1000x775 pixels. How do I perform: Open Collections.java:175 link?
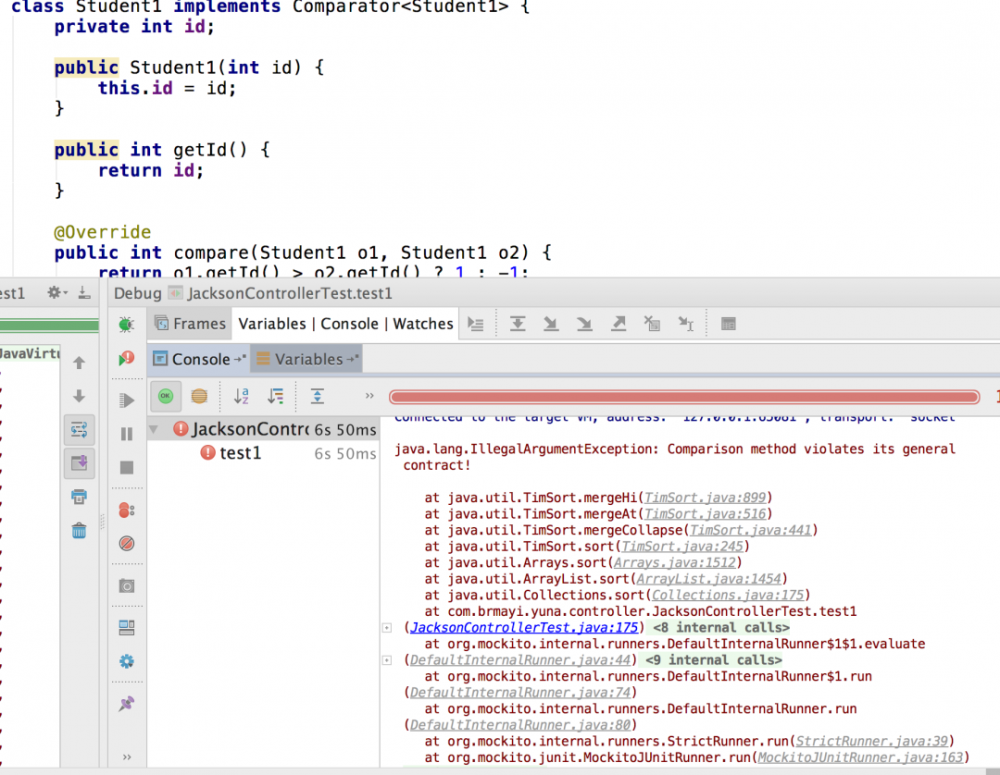point(728,595)
